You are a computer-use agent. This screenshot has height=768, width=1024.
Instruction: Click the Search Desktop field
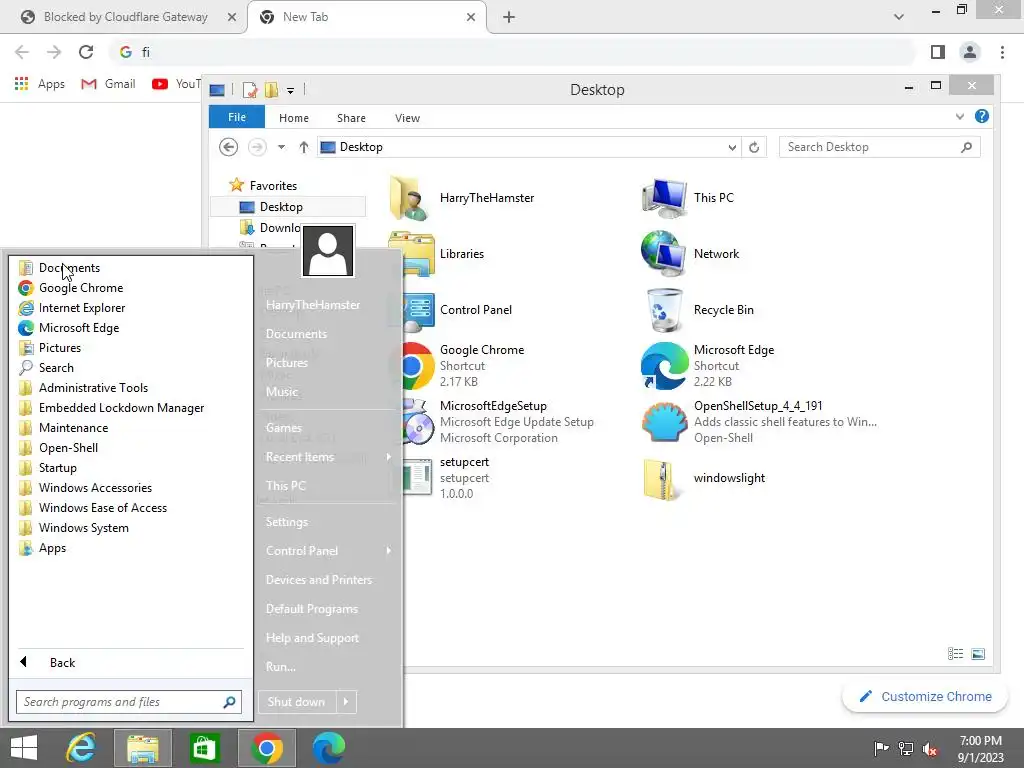[x=880, y=147]
